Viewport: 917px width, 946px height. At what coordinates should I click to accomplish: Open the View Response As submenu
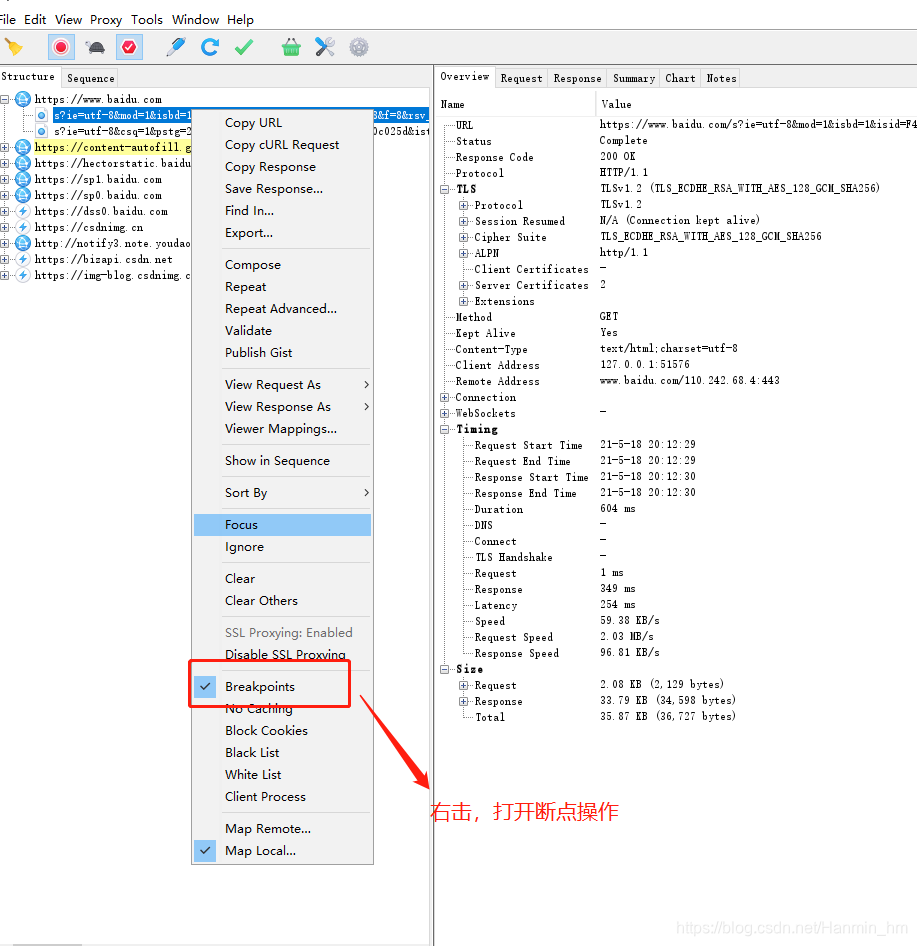282,407
